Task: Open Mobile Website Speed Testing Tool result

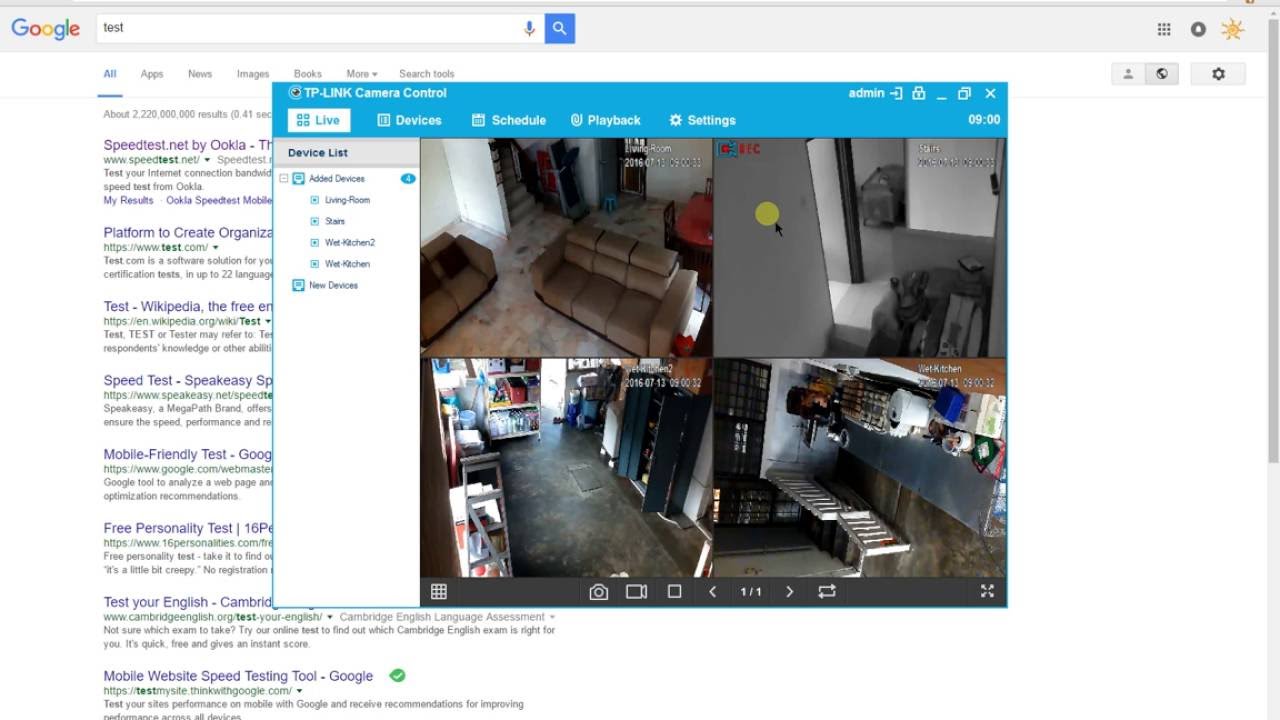Action: point(238,676)
